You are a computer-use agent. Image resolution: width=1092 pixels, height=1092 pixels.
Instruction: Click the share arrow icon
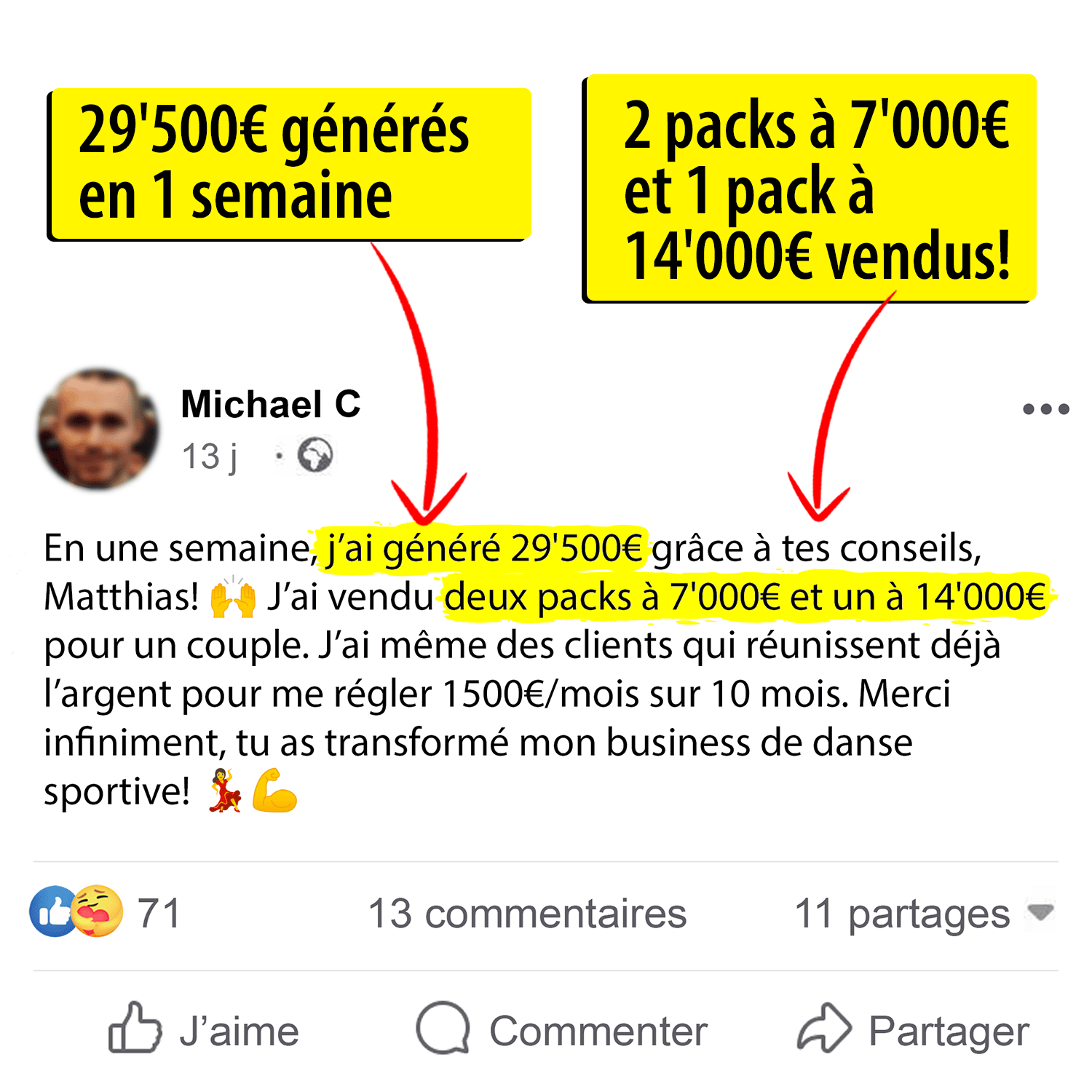click(x=824, y=1028)
